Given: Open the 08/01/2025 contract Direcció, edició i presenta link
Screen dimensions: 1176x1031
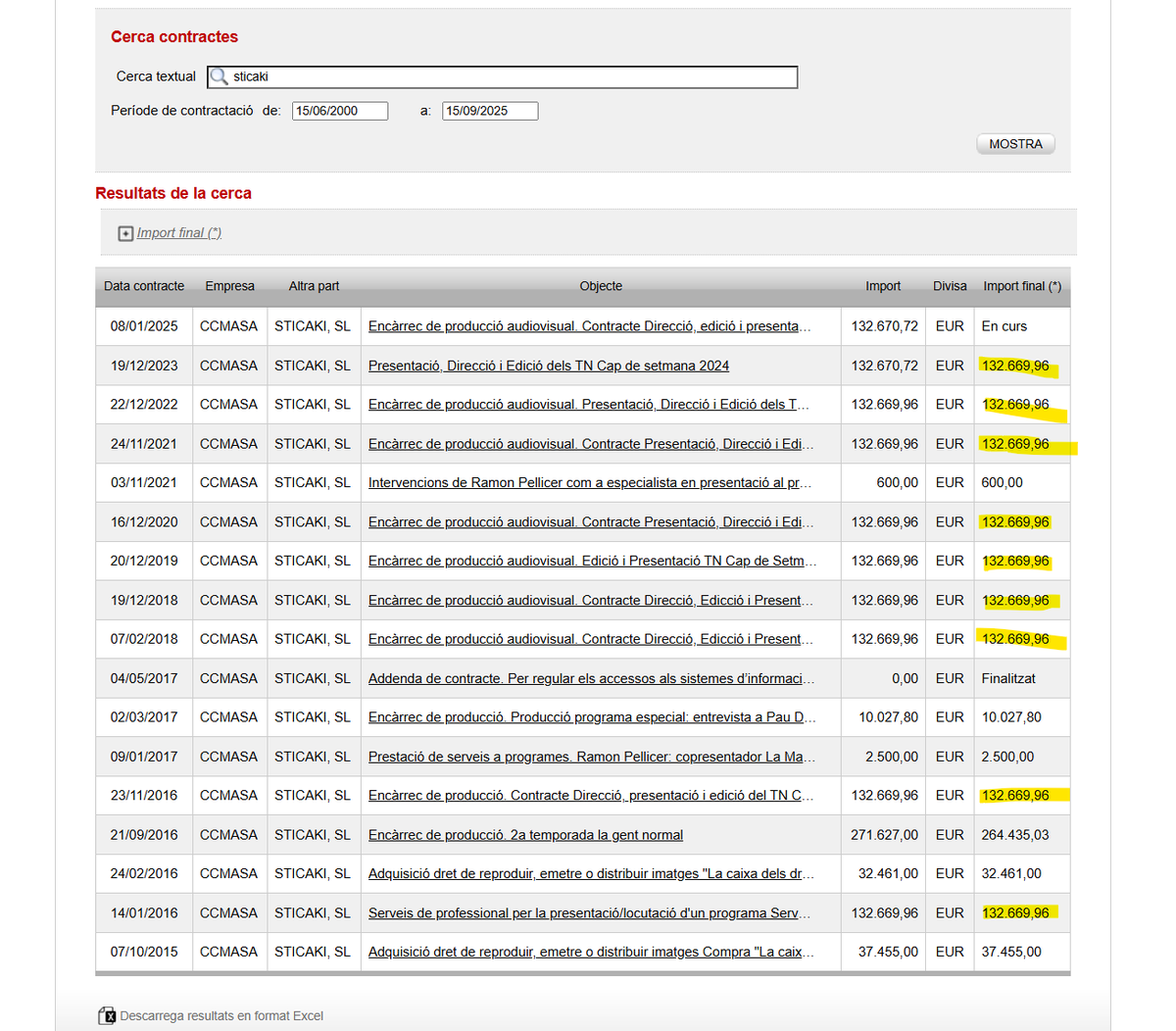Looking at the screenshot, I should tap(590, 326).
